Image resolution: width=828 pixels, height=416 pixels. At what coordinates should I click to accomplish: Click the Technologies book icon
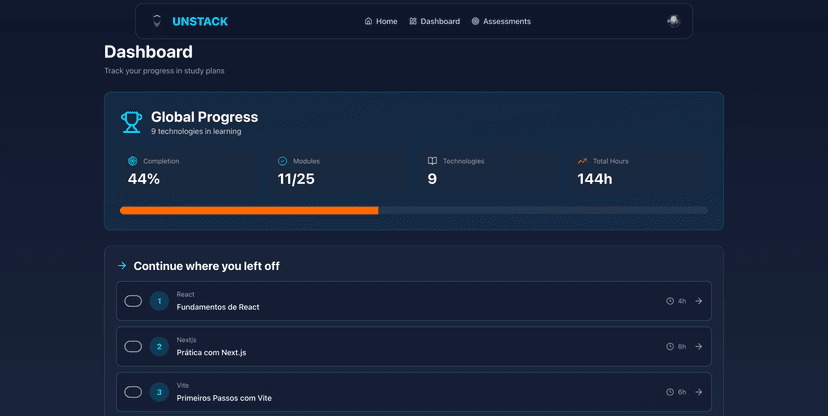[432, 161]
